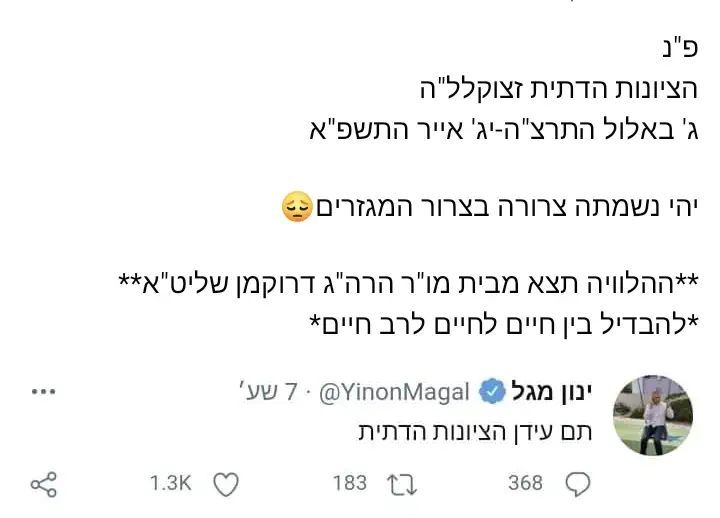Viewport: 720px width, 518px height.
Task: Like the tweet with the heart icon
Action: click(x=227, y=485)
